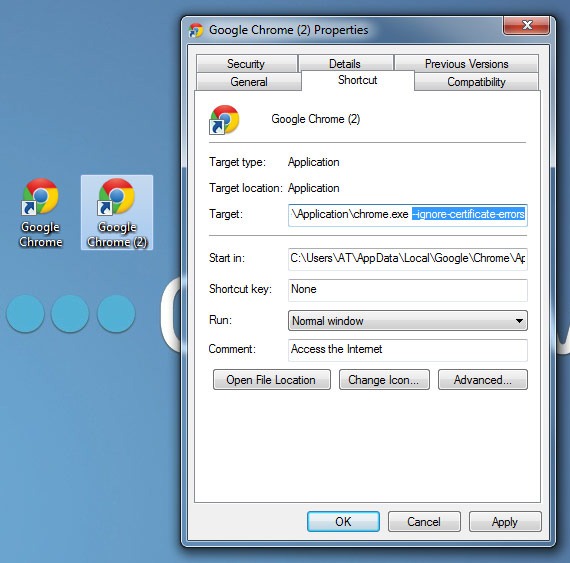Click the Open File Location button

(272, 380)
